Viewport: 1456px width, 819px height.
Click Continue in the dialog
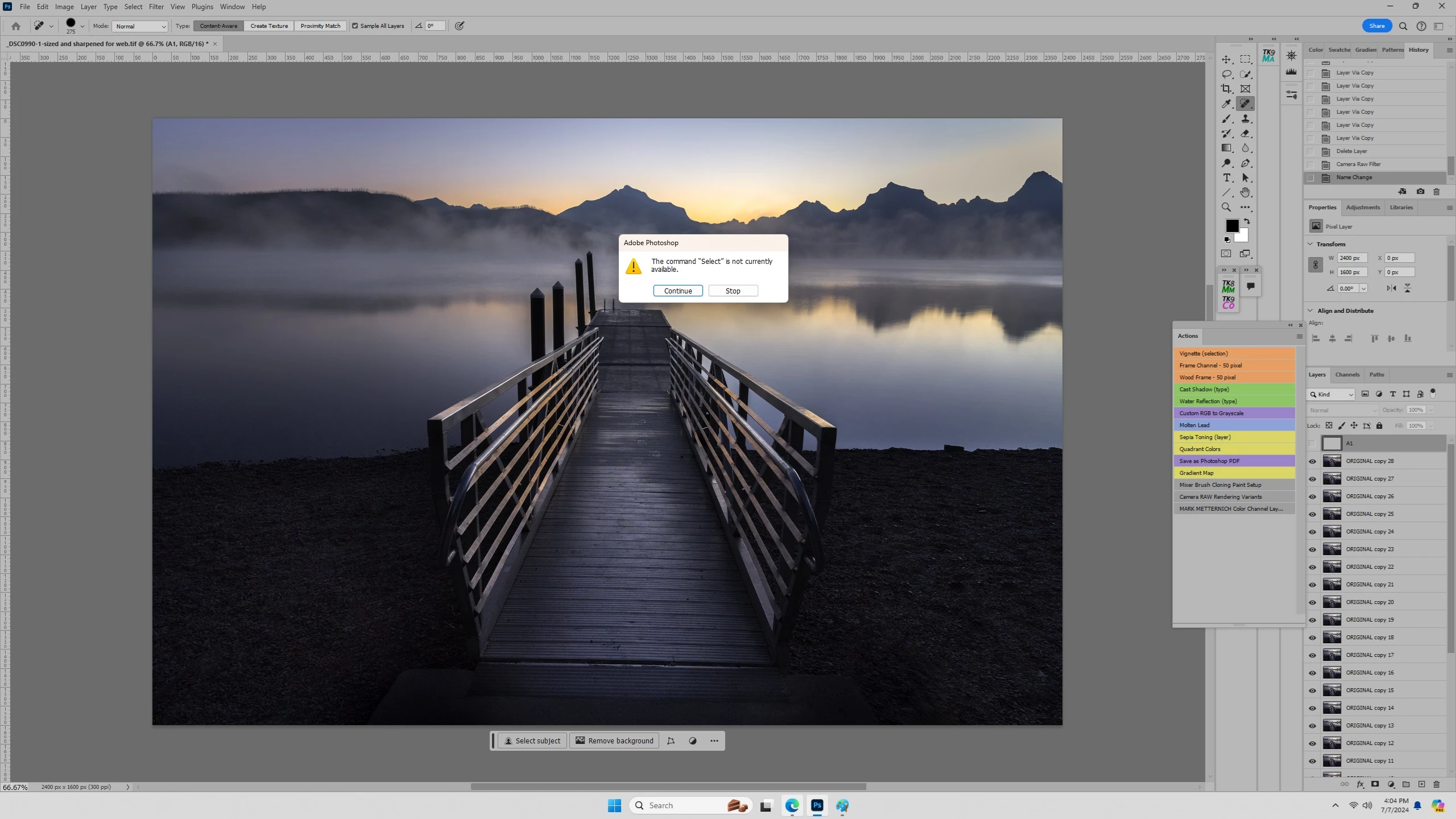coord(677,291)
